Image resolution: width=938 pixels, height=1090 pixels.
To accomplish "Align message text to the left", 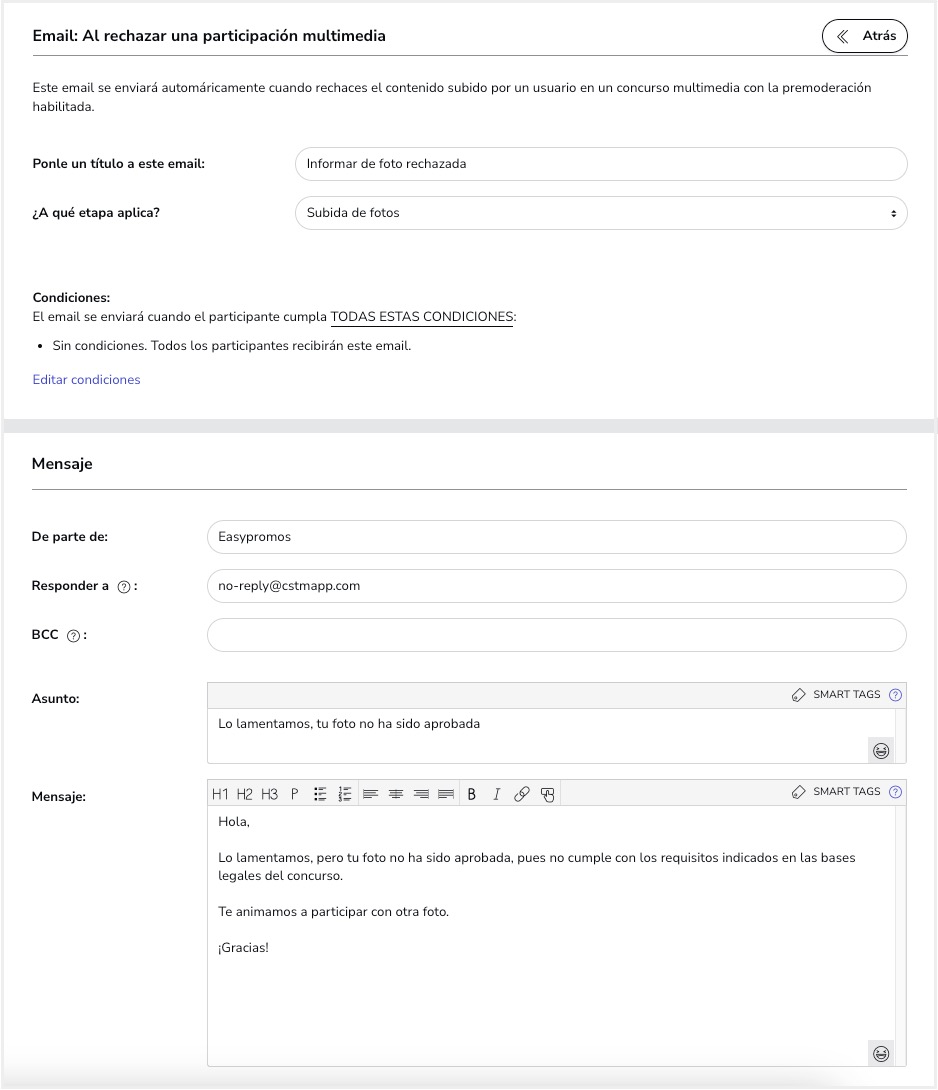I will point(370,794).
